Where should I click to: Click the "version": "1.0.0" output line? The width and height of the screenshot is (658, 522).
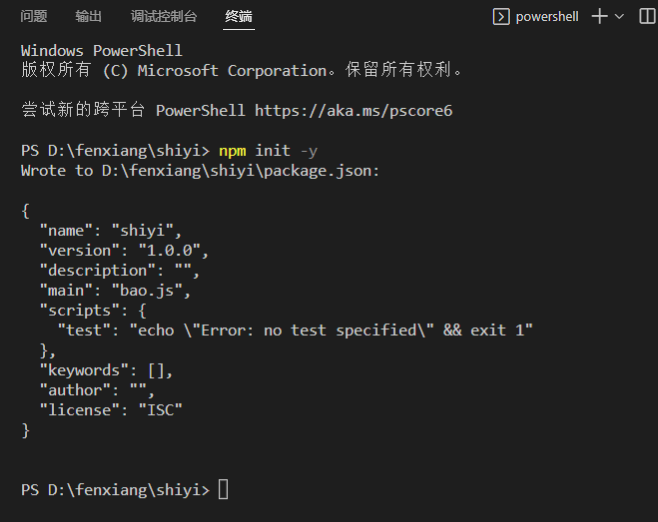point(122,250)
